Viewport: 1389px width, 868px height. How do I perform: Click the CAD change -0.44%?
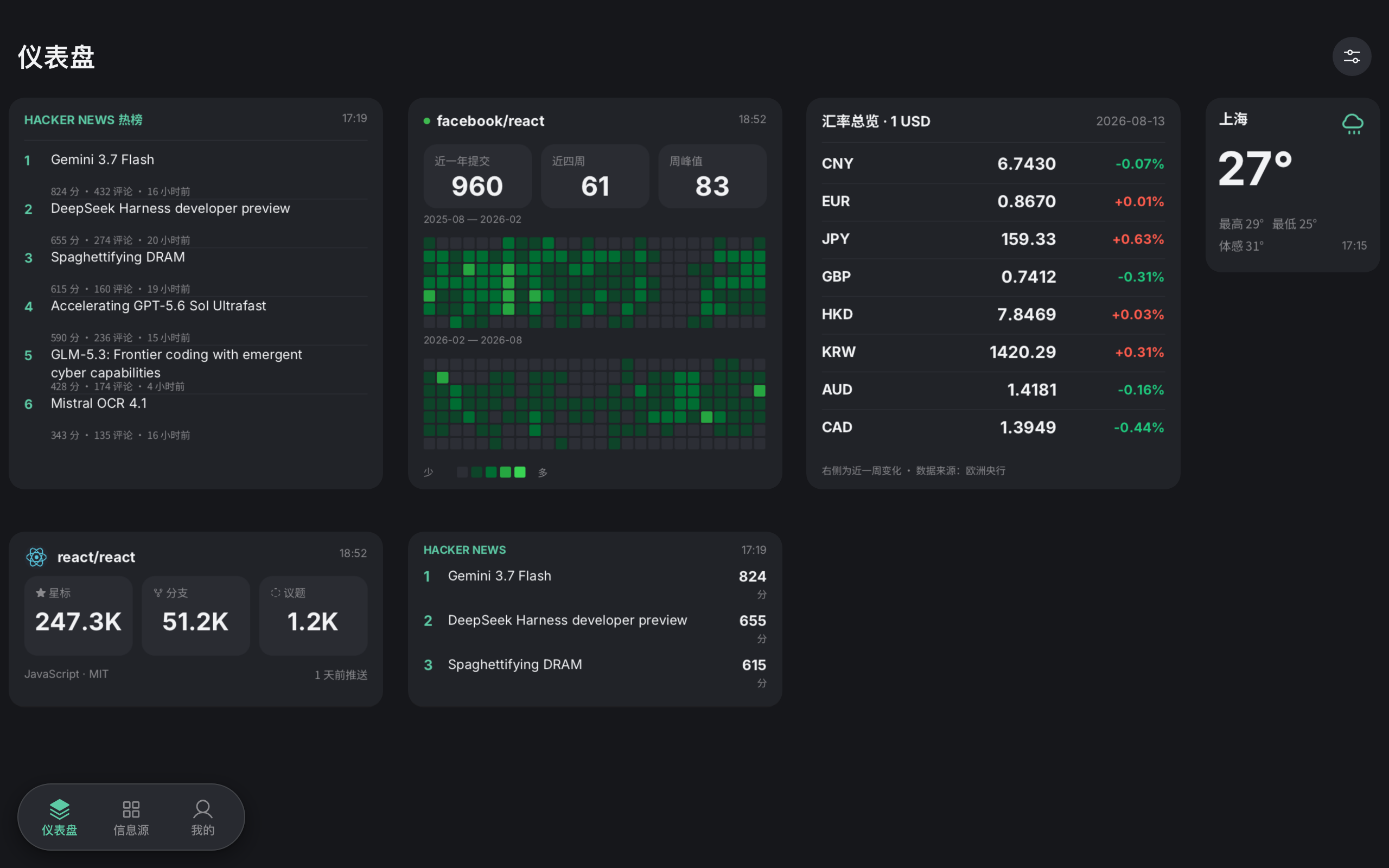[1139, 427]
